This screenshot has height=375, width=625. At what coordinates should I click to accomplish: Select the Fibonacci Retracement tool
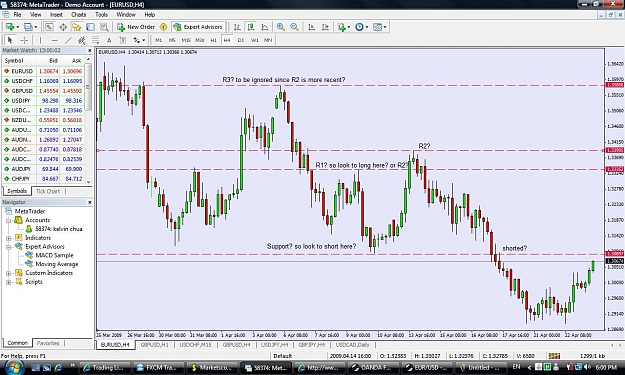(95, 40)
